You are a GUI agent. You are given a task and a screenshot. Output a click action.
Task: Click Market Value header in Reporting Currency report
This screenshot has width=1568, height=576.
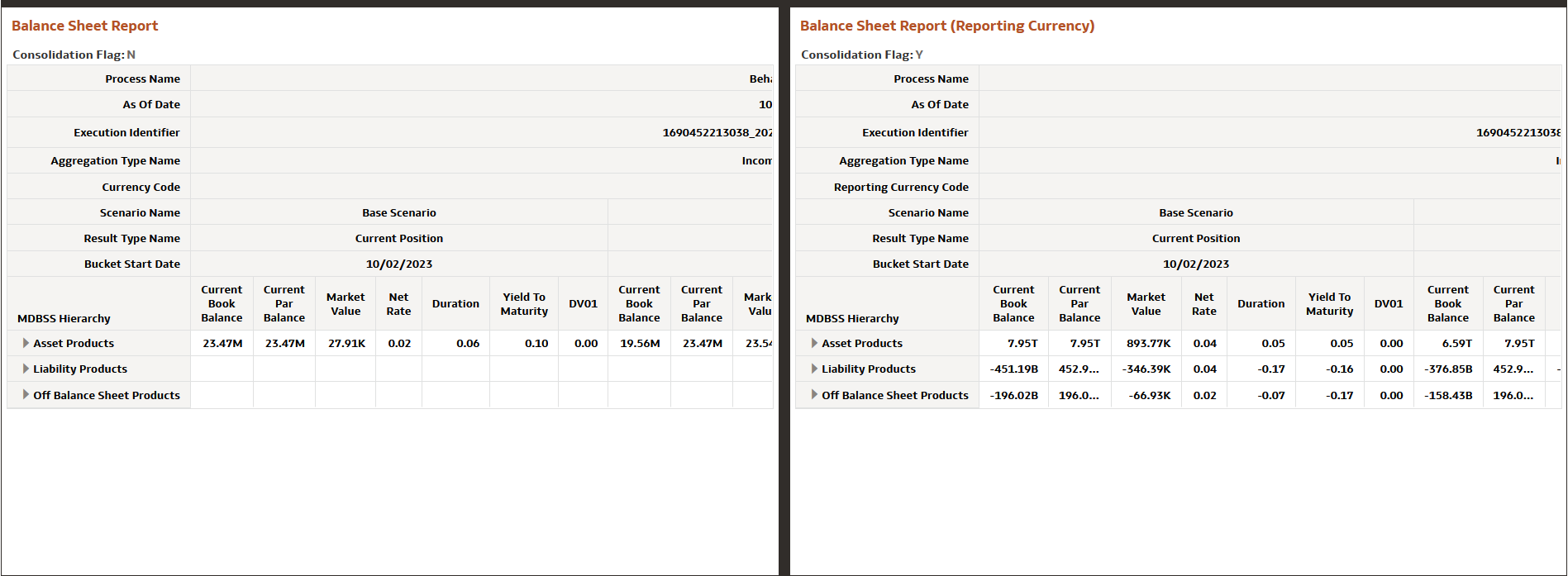point(1146,303)
